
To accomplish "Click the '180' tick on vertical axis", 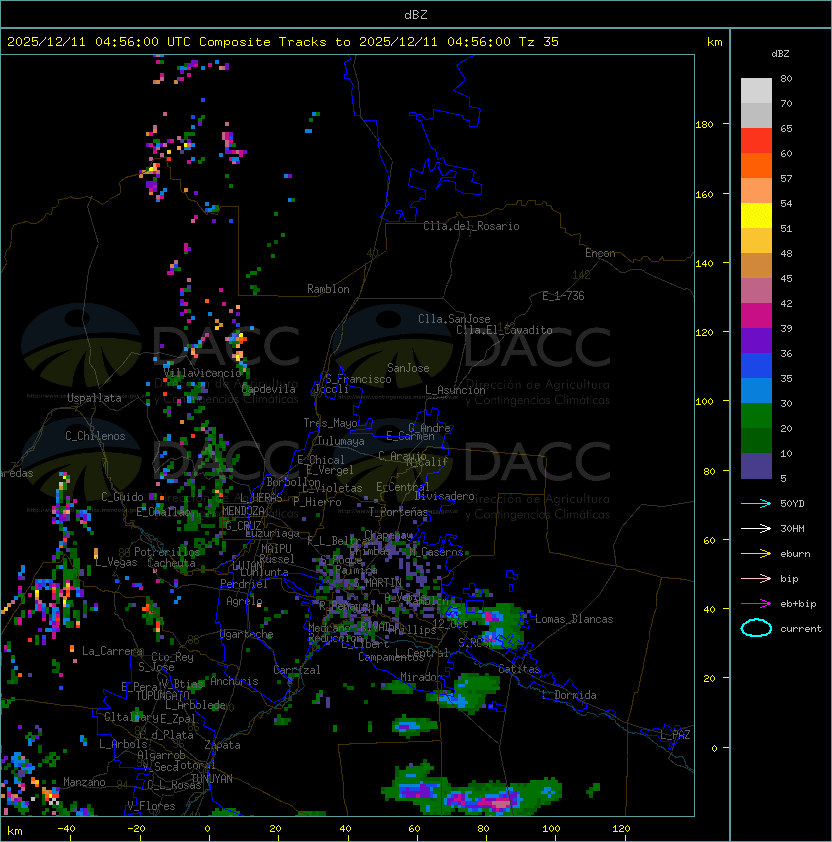I will pyautogui.click(x=704, y=125).
